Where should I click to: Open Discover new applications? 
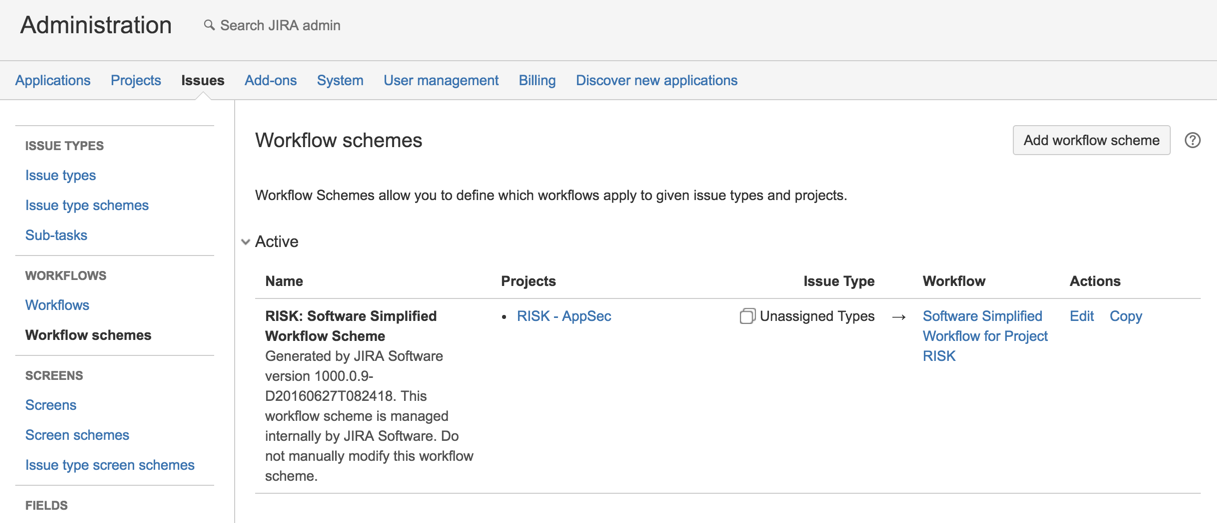point(656,80)
